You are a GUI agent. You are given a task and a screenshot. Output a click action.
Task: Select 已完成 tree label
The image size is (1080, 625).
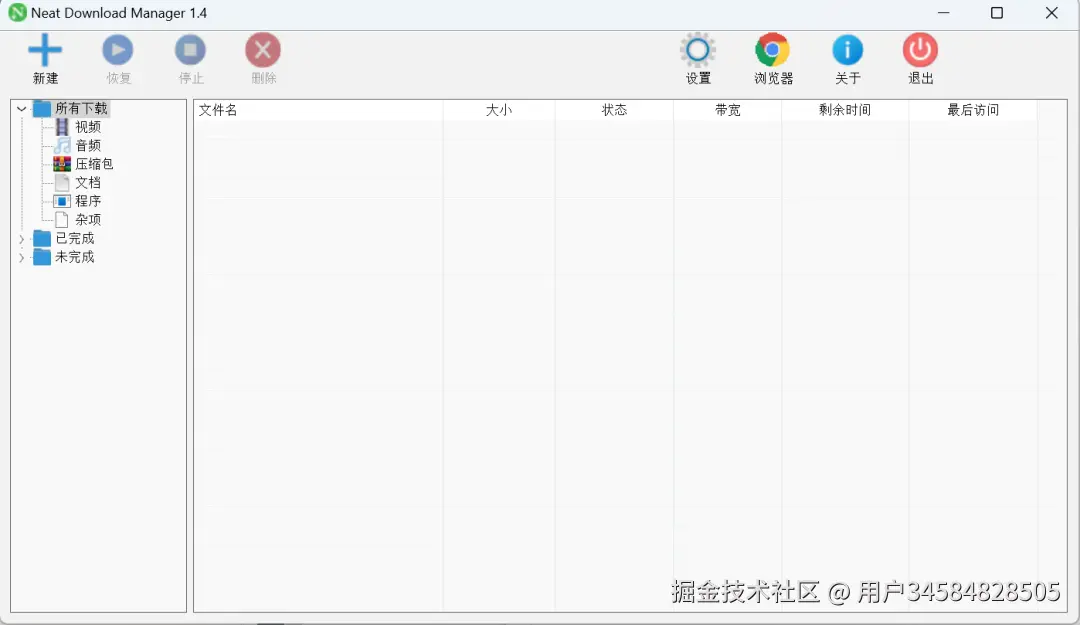74,238
